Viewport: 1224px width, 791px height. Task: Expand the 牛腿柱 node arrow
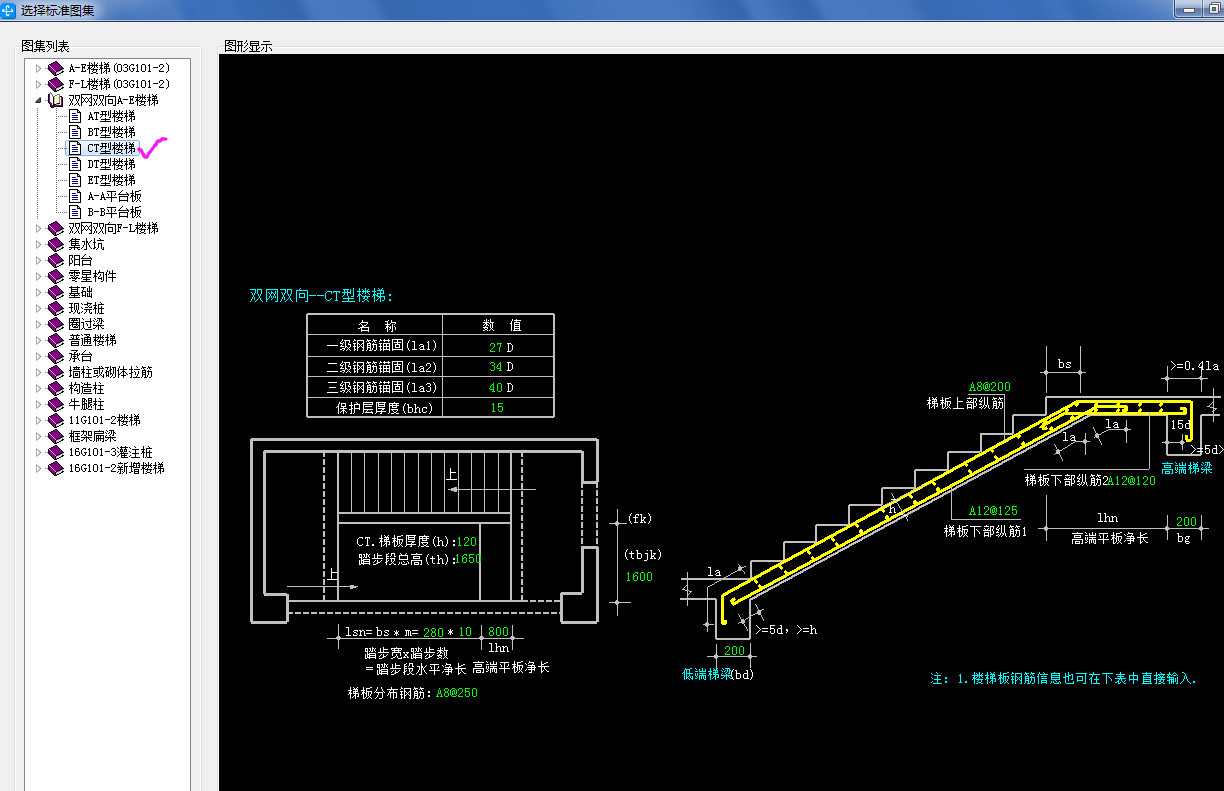(39, 404)
